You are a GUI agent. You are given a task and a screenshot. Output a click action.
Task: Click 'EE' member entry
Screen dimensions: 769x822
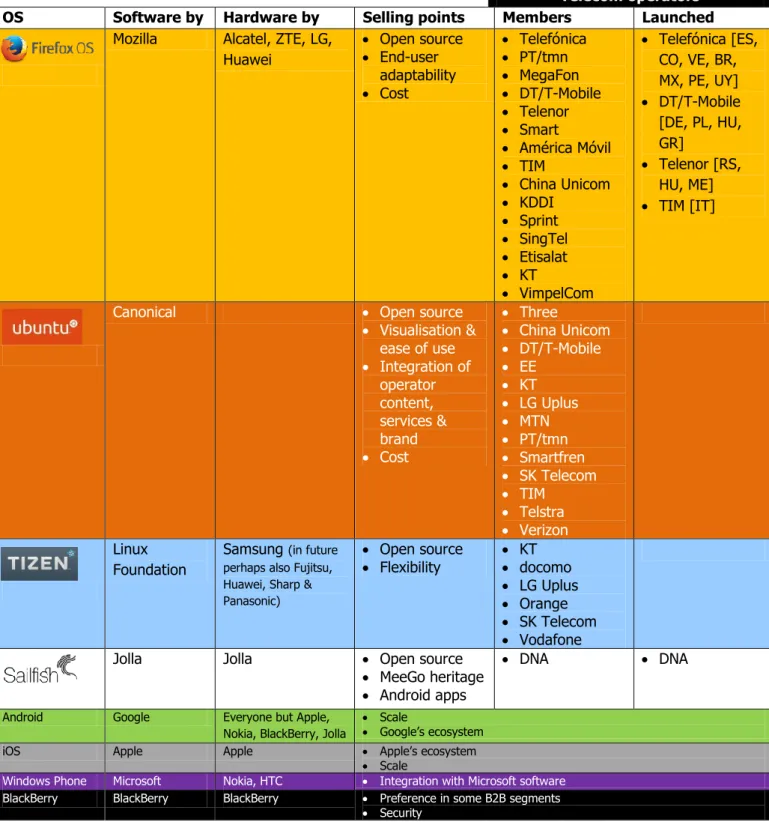tap(528, 367)
